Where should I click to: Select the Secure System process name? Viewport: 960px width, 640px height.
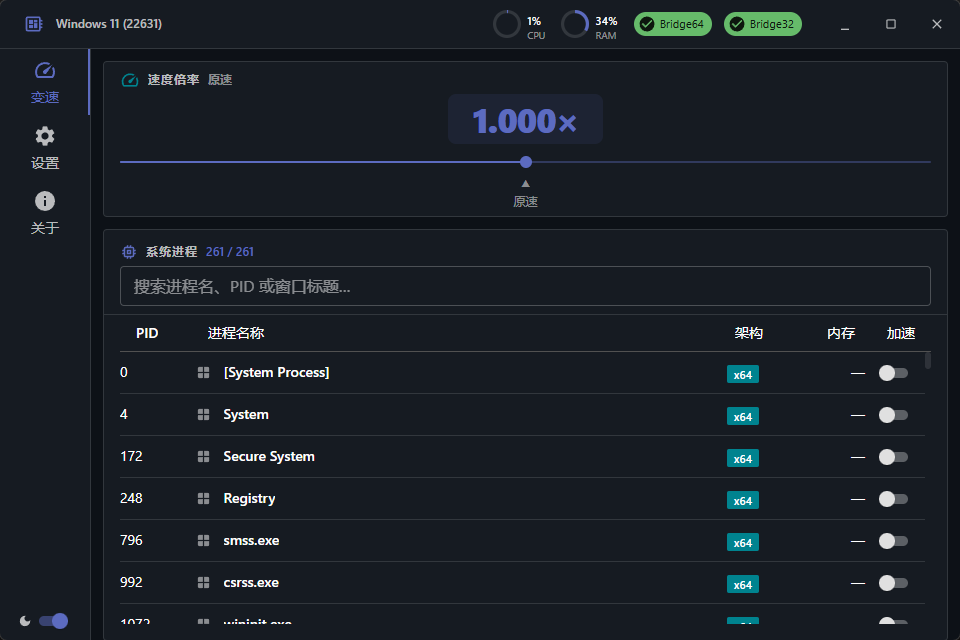(269, 456)
